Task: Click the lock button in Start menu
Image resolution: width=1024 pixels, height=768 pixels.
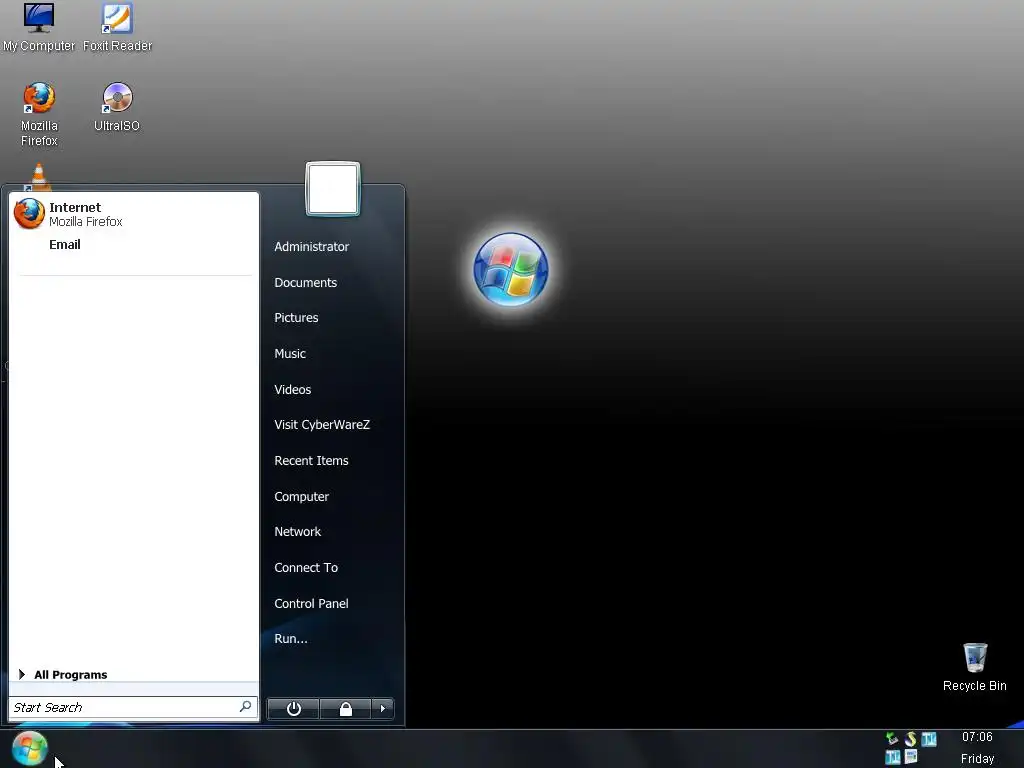Action: pyautogui.click(x=345, y=709)
